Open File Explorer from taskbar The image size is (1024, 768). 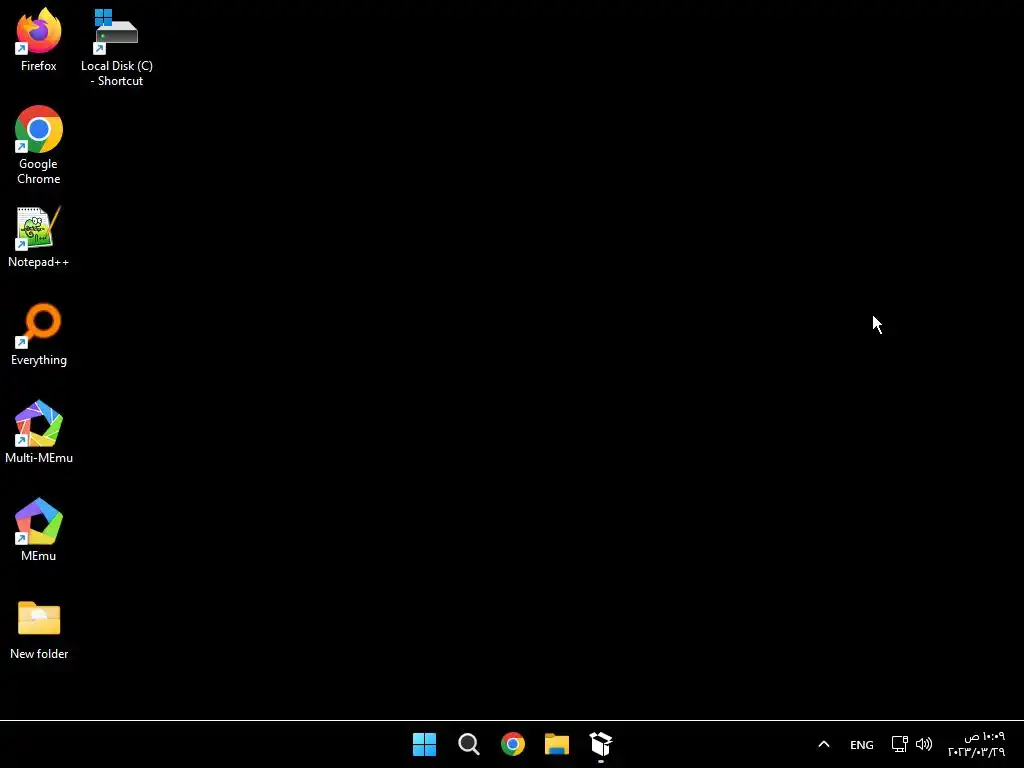point(557,744)
